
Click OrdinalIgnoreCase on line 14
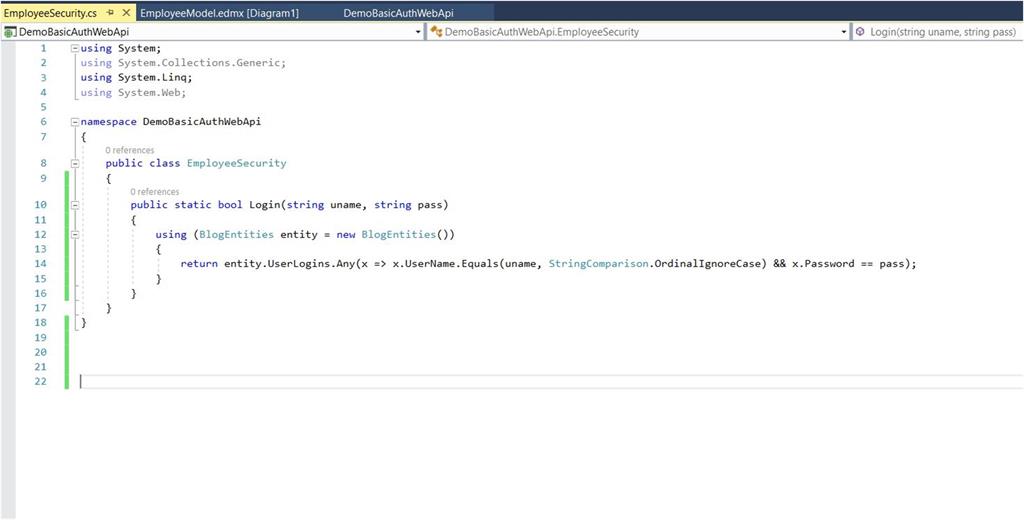(710, 264)
